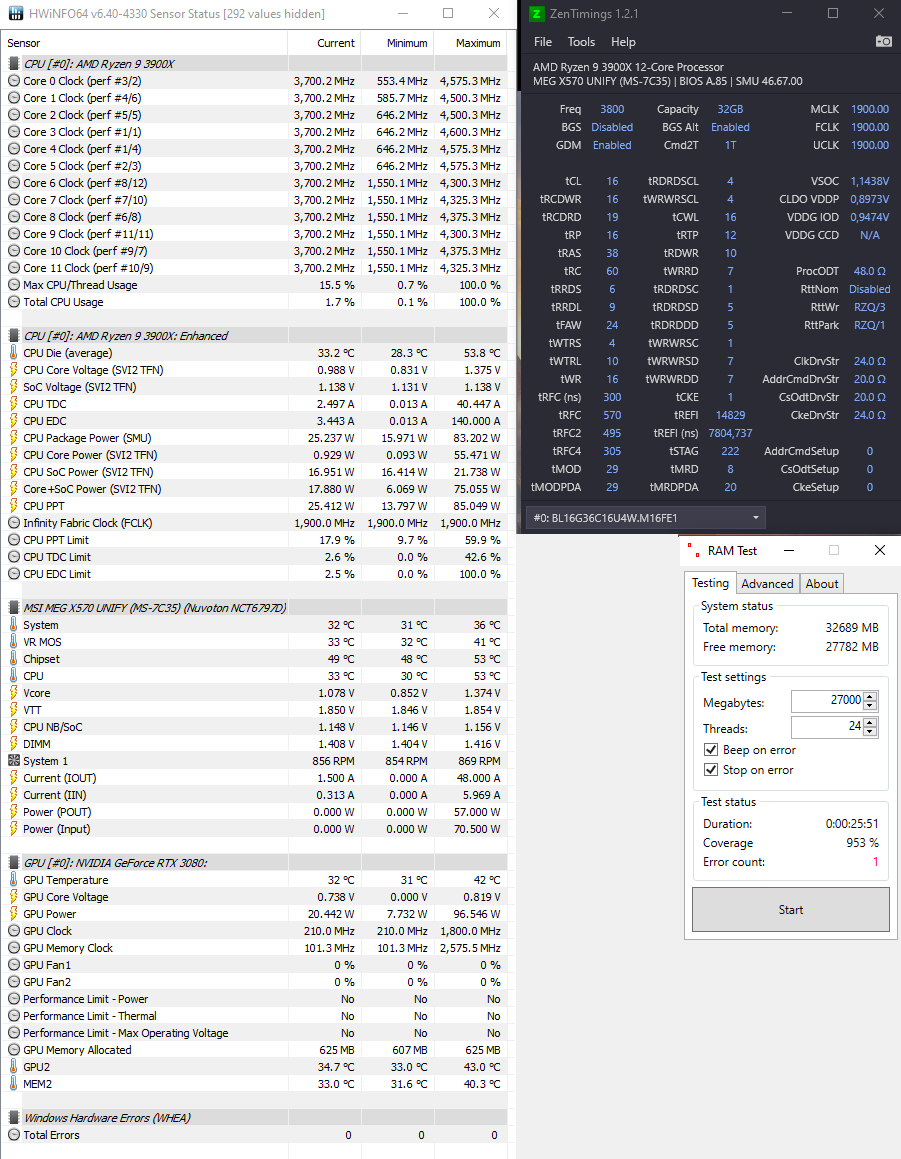Select the GPU Memory Allocated row
Screen dimensions: 901x1159
255,1050
